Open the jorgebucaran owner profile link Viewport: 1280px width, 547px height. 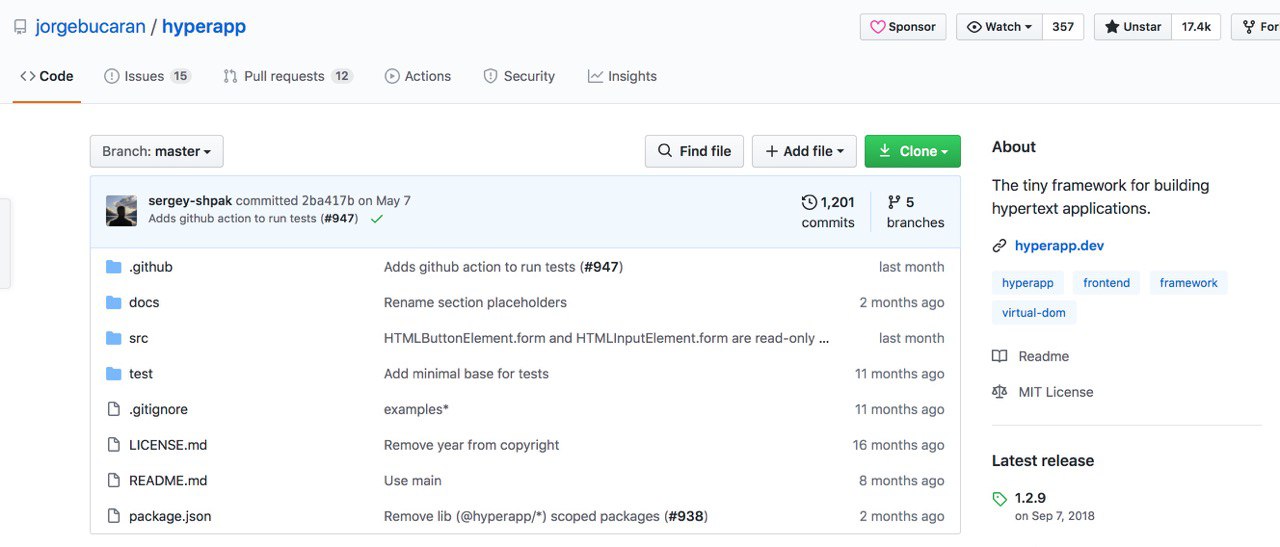click(90, 27)
